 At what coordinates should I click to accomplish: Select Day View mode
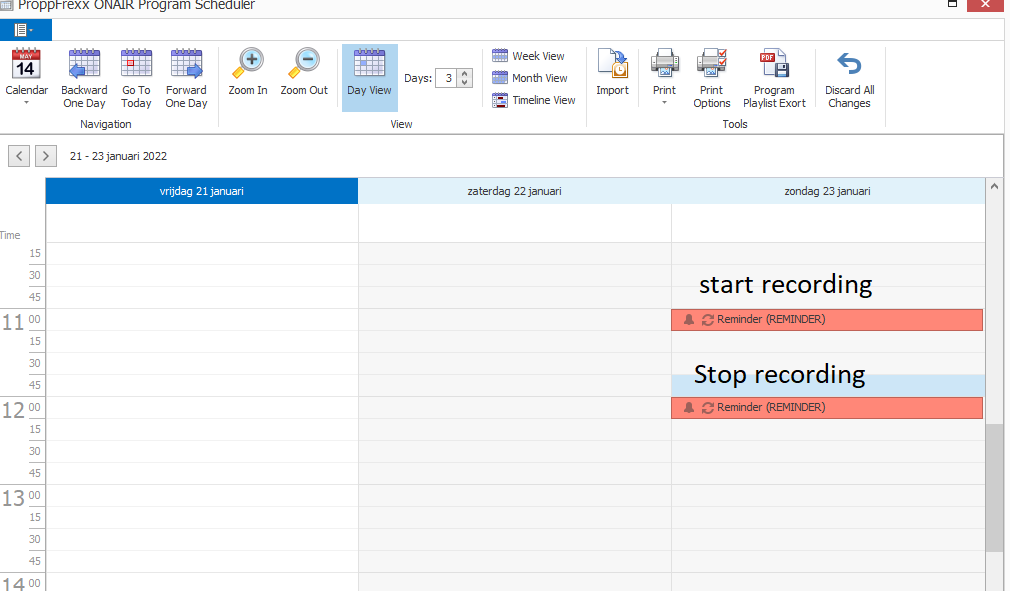click(370, 78)
